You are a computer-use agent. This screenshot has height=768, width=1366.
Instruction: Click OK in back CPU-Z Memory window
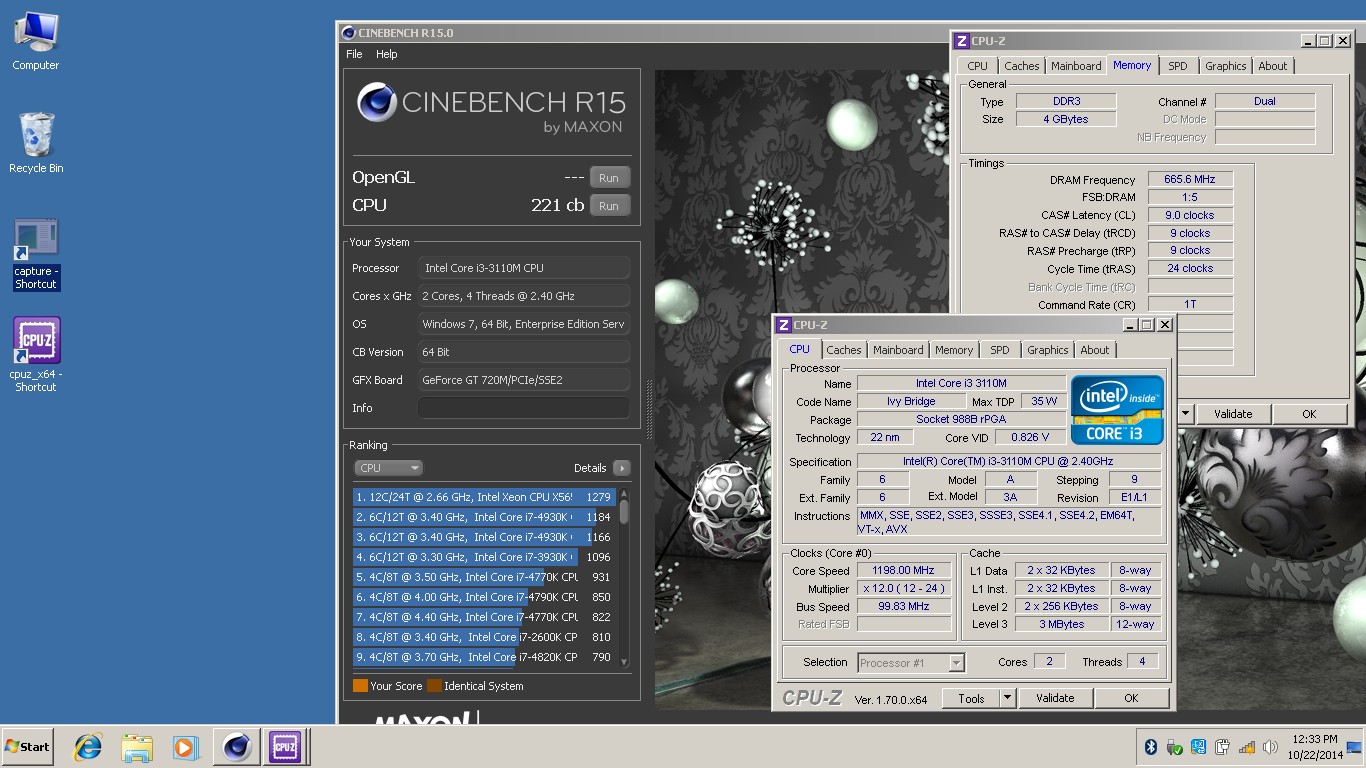[x=1309, y=414]
